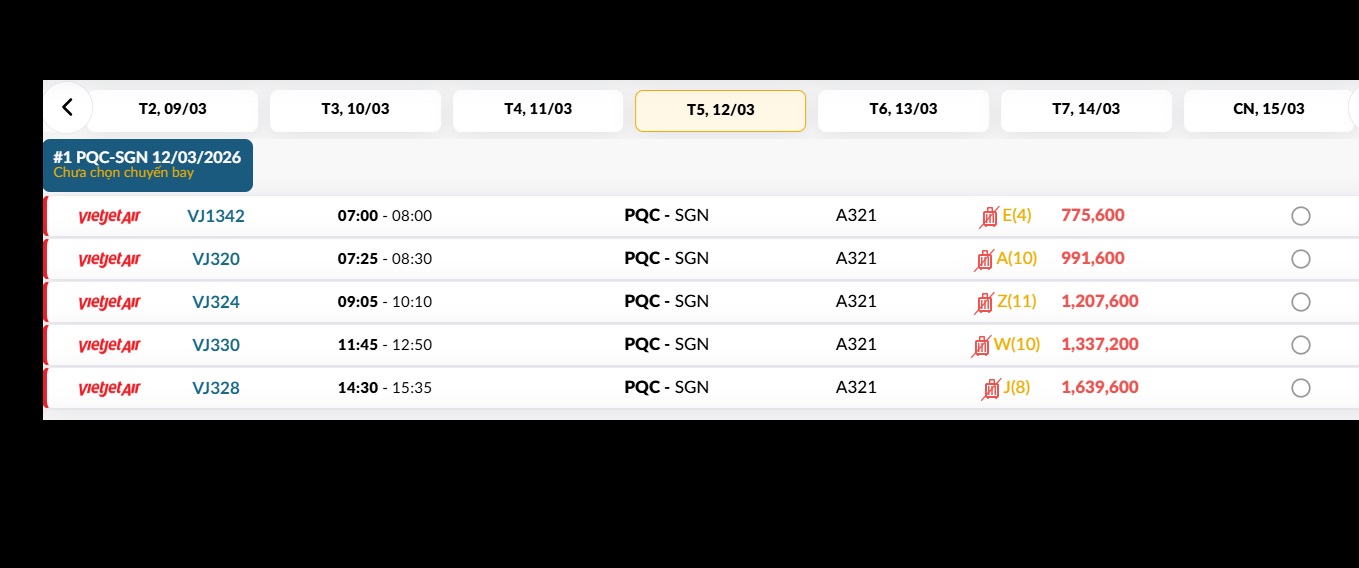Click the previous week back arrow
The image size is (1359, 568).
[x=67, y=108]
